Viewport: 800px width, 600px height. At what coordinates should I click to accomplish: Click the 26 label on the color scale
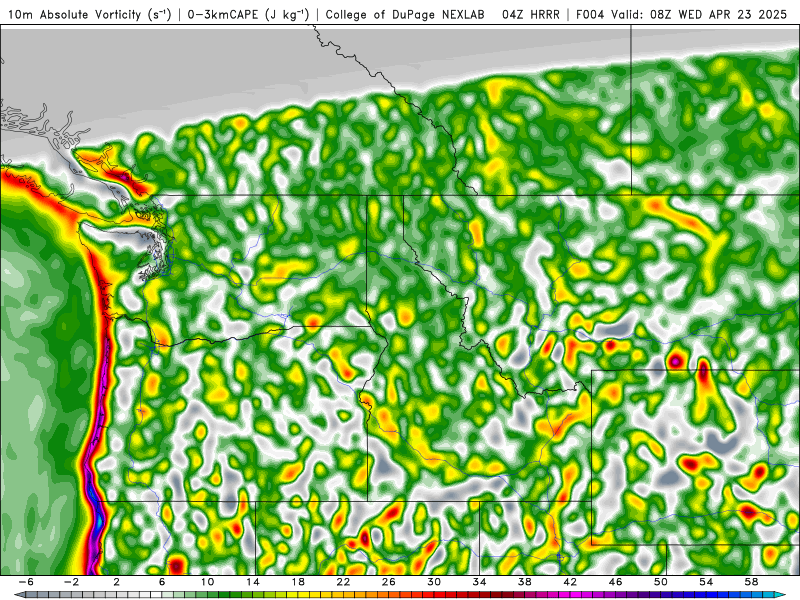coord(388,582)
